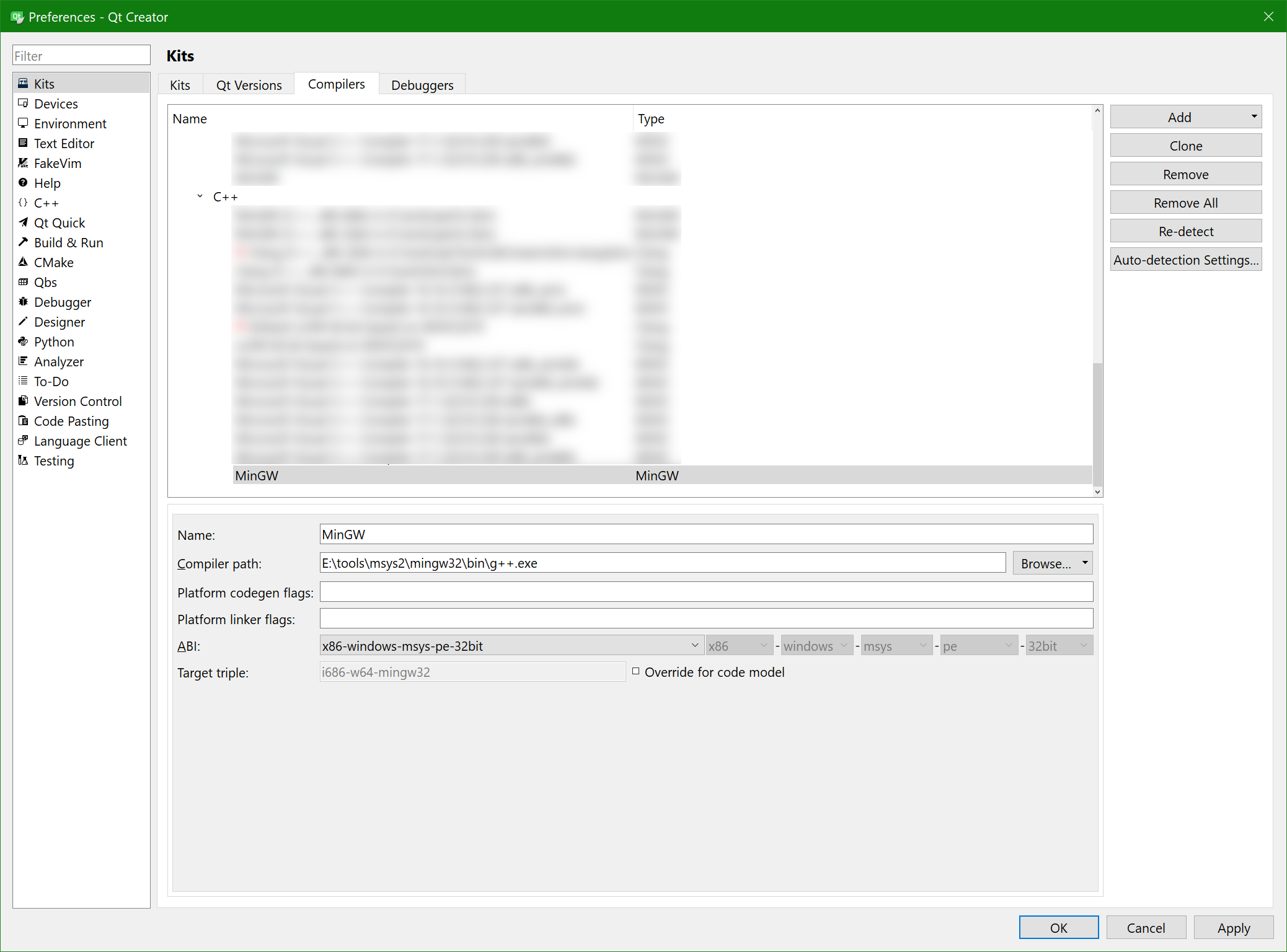The width and height of the screenshot is (1287, 952).
Task: Open the pe binary format dropdown
Action: coord(979,646)
